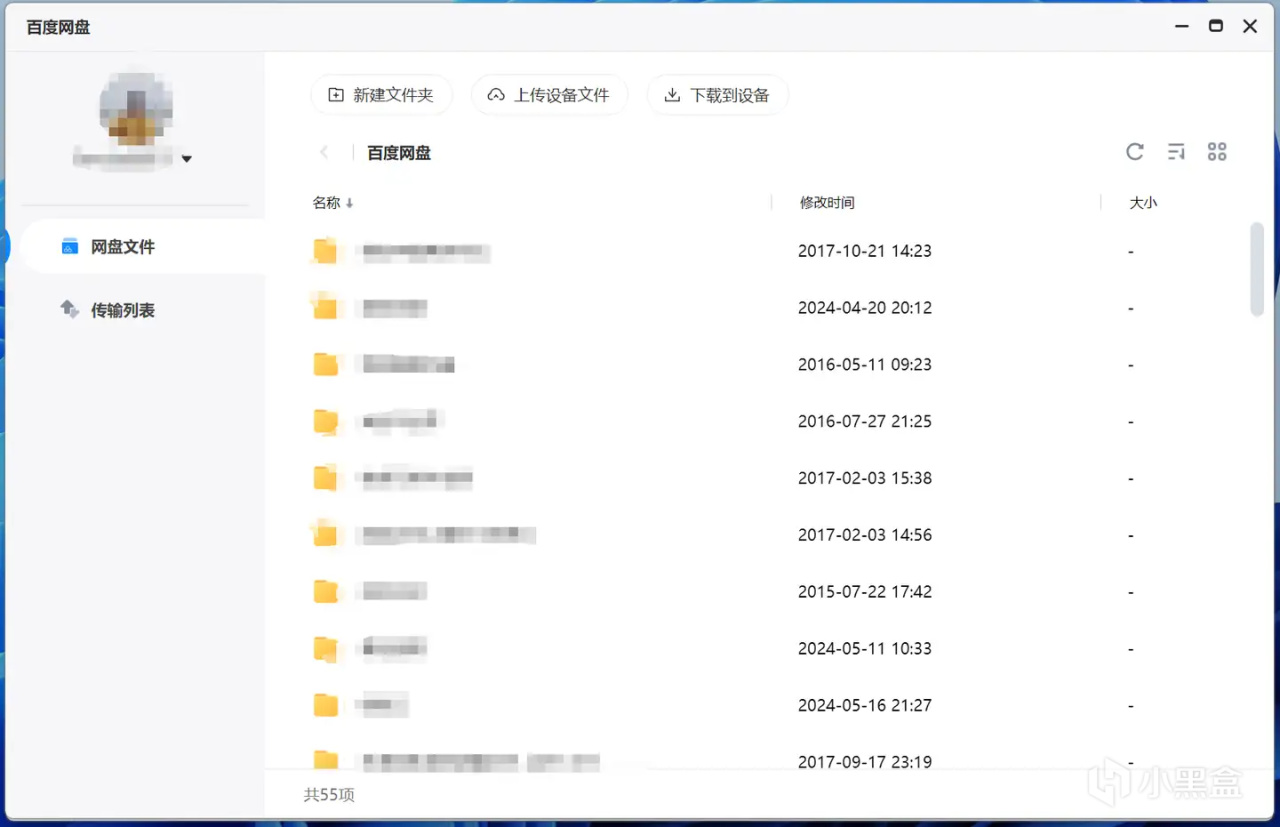Select folder icon dated 2024-05-11 10:33
1280x827 pixels.
(325, 649)
